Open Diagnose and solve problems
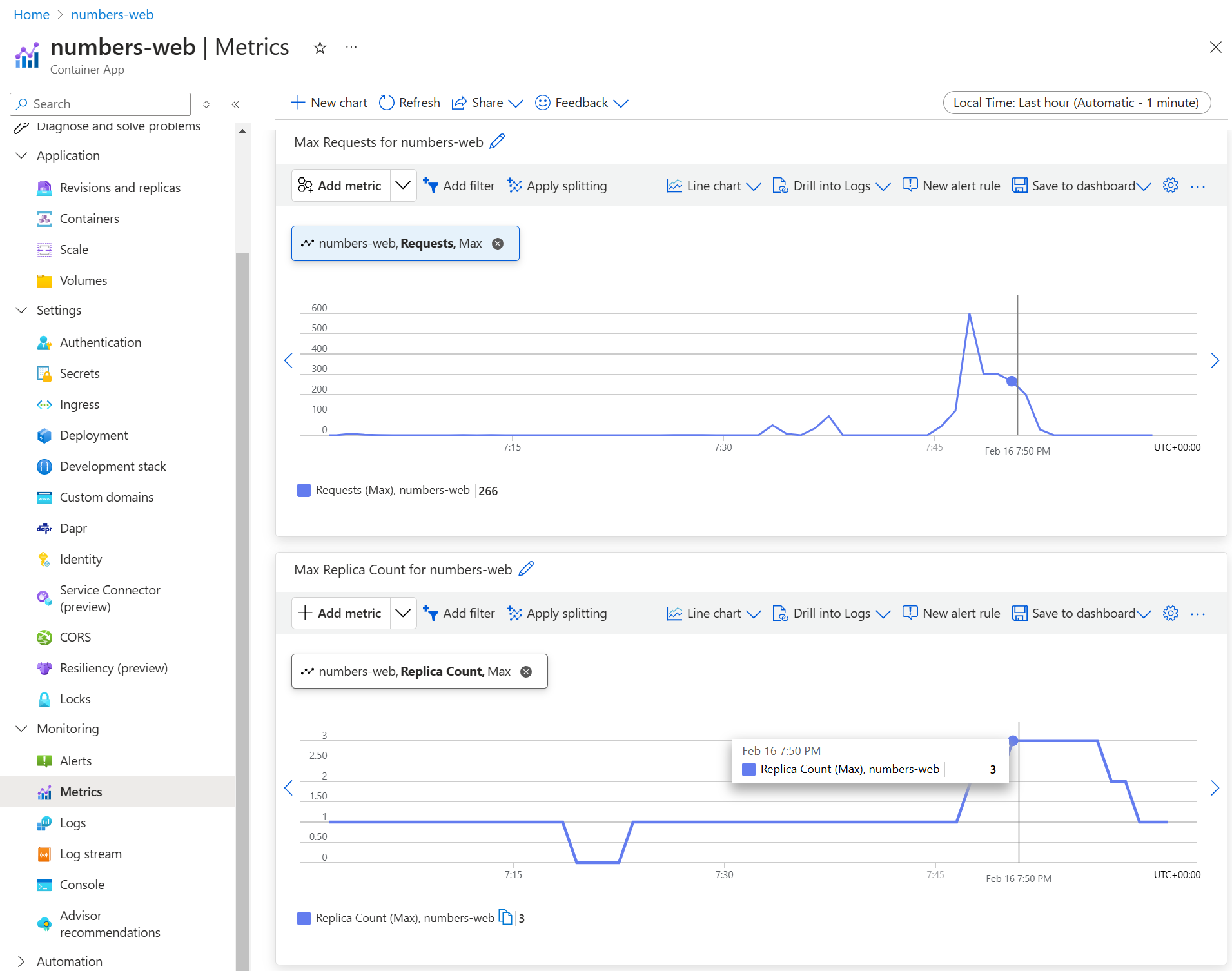This screenshot has width=1232, height=971. click(x=119, y=126)
